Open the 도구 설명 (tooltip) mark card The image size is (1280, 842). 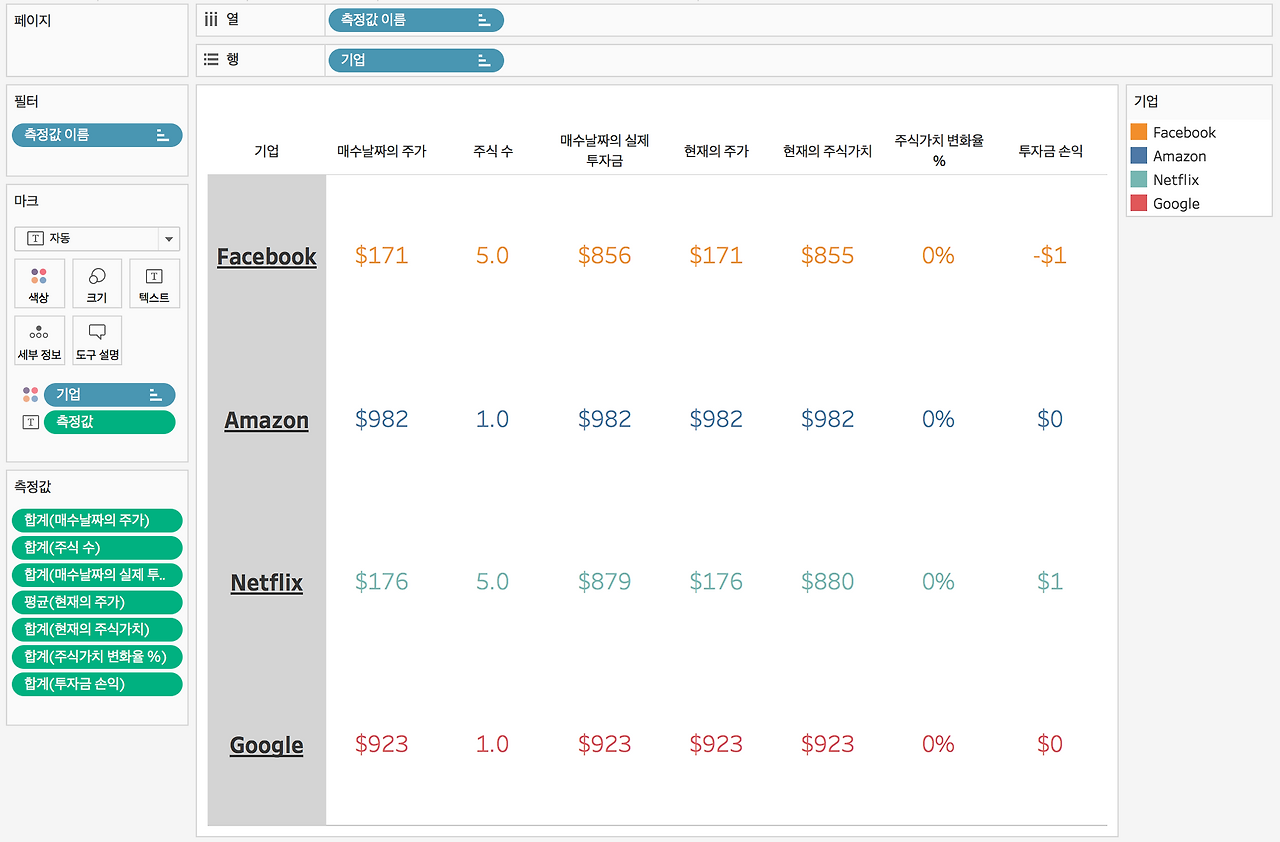[x=97, y=341]
